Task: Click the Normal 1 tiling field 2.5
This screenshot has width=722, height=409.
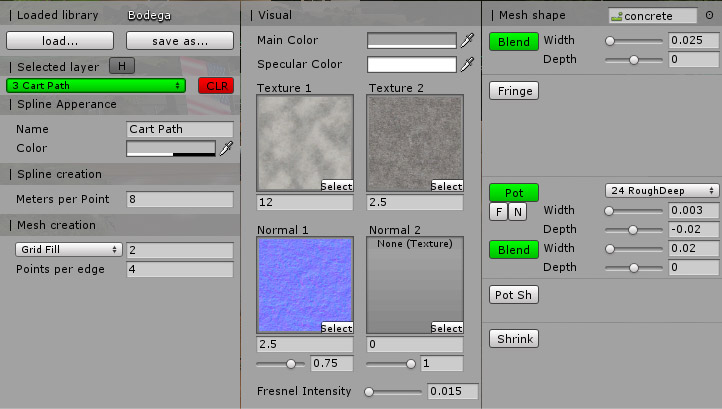Action: (x=305, y=344)
